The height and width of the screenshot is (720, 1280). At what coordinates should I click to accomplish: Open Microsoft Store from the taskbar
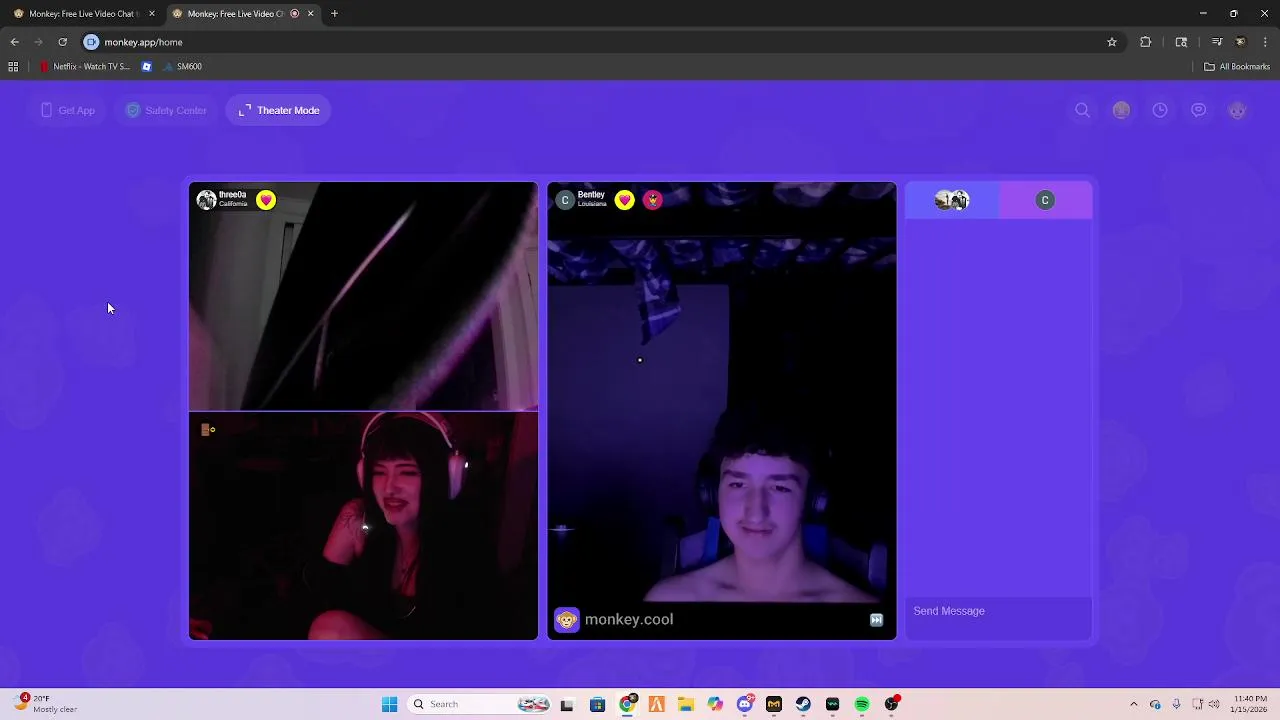(x=597, y=704)
